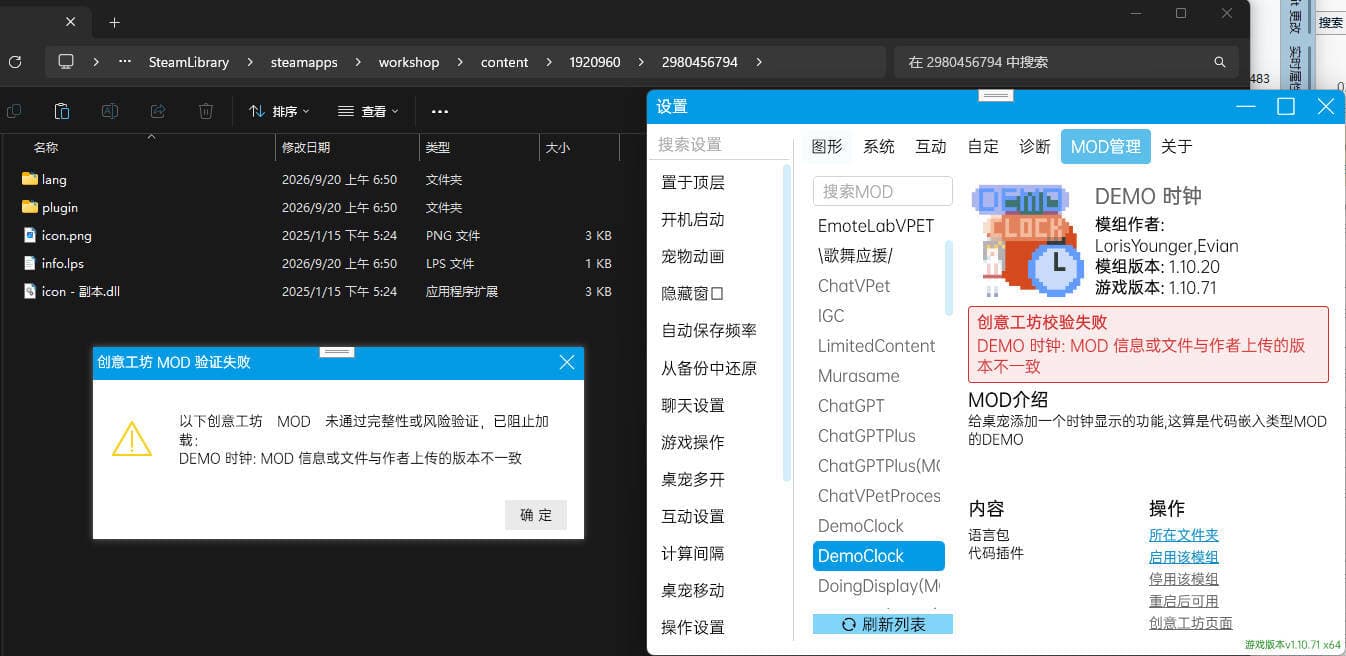
Task: Open 置于顶层 in settings sidebar
Action: (693, 182)
